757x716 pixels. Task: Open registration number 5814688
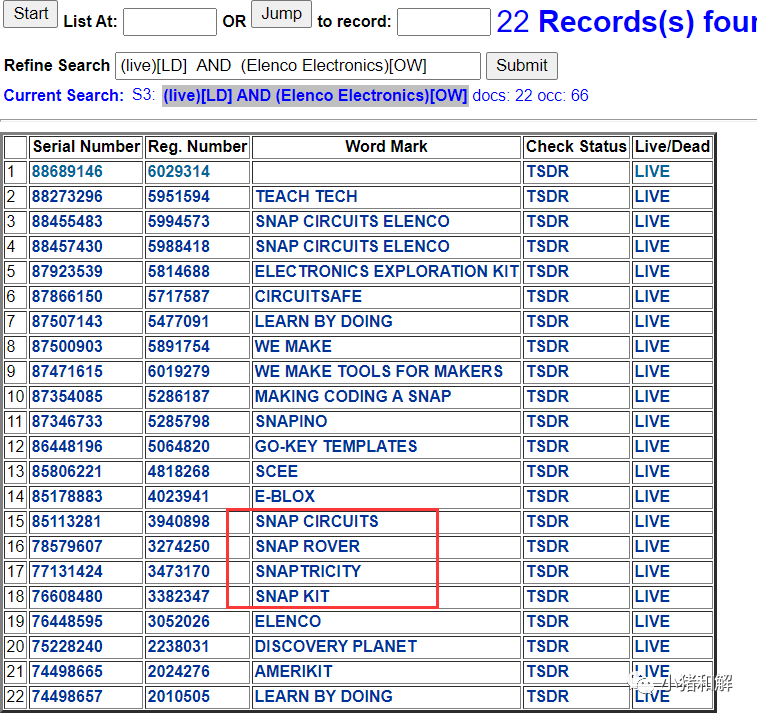click(x=179, y=271)
